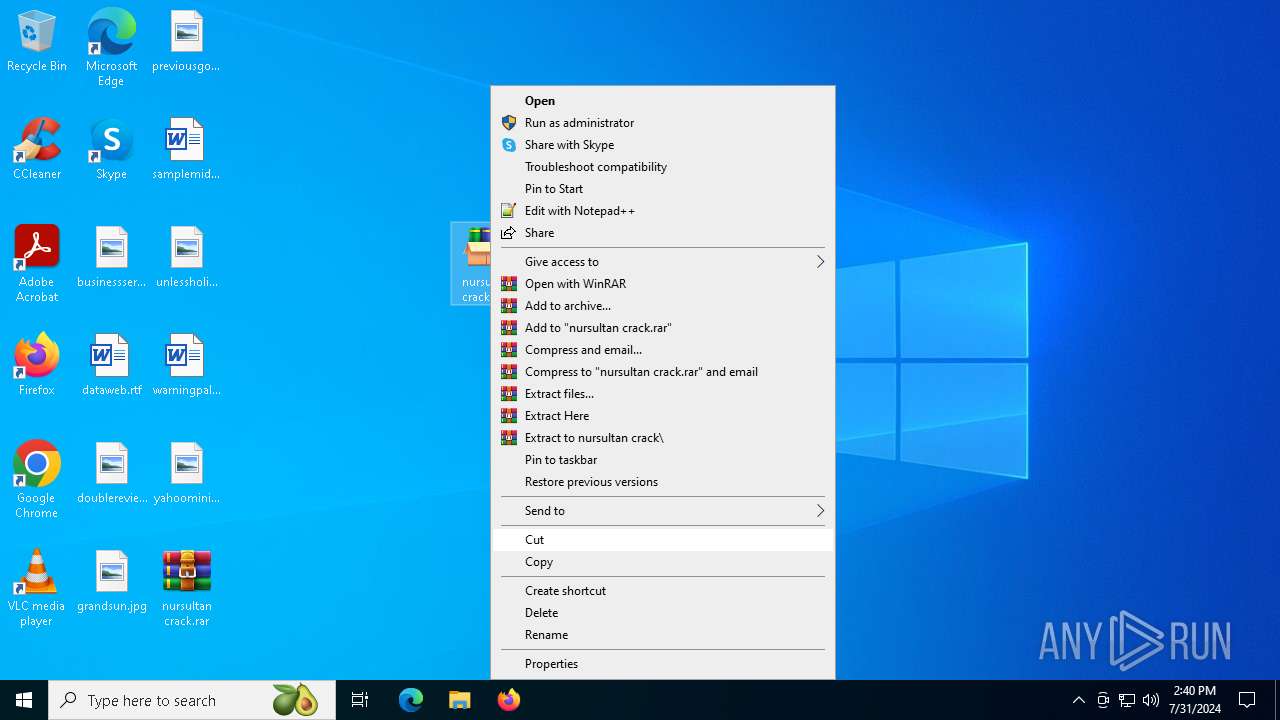Select the VLC media player shortcut
The height and width of the screenshot is (720, 1280).
(x=37, y=588)
